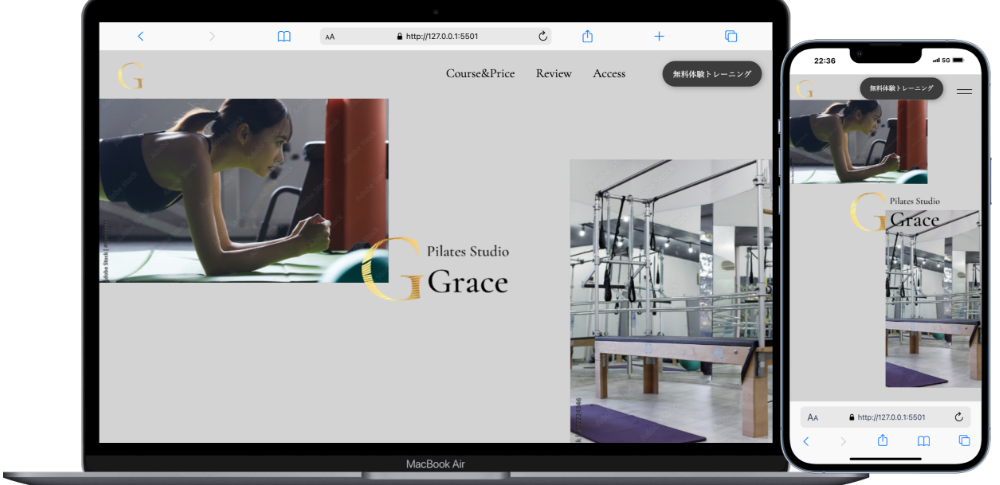Tap the 無料体験トレーニング button on the iPhone
The height and width of the screenshot is (485, 1000).
[x=901, y=89]
